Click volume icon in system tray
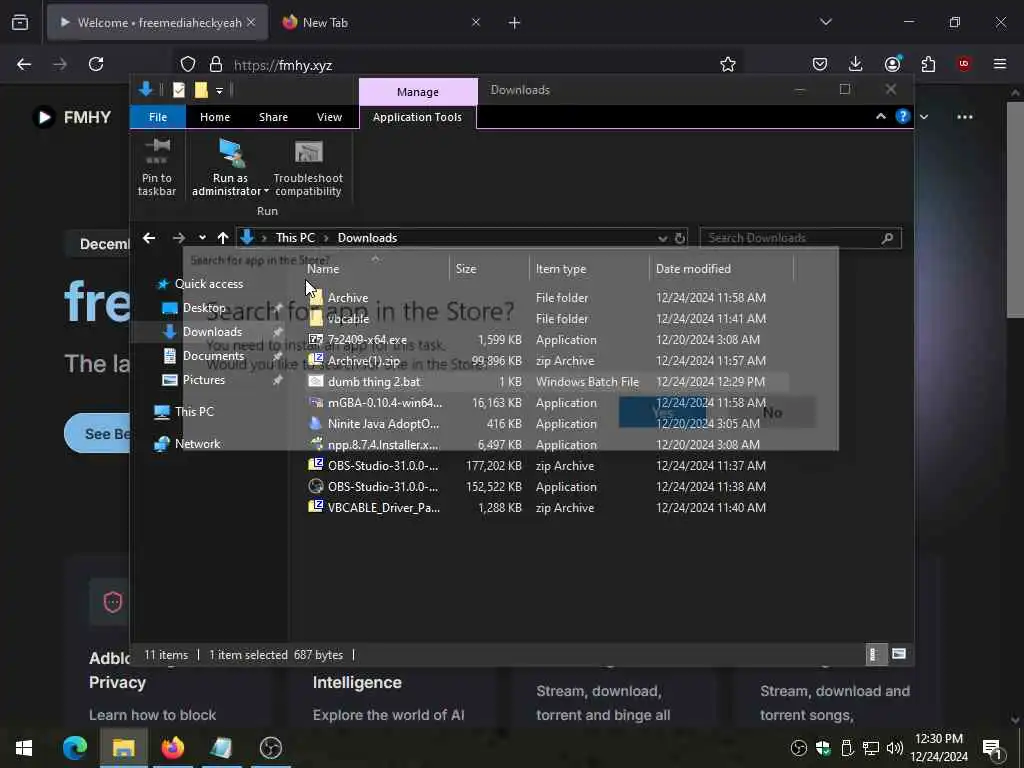This screenshot has width=1024, height=768. tap(895, 748)
